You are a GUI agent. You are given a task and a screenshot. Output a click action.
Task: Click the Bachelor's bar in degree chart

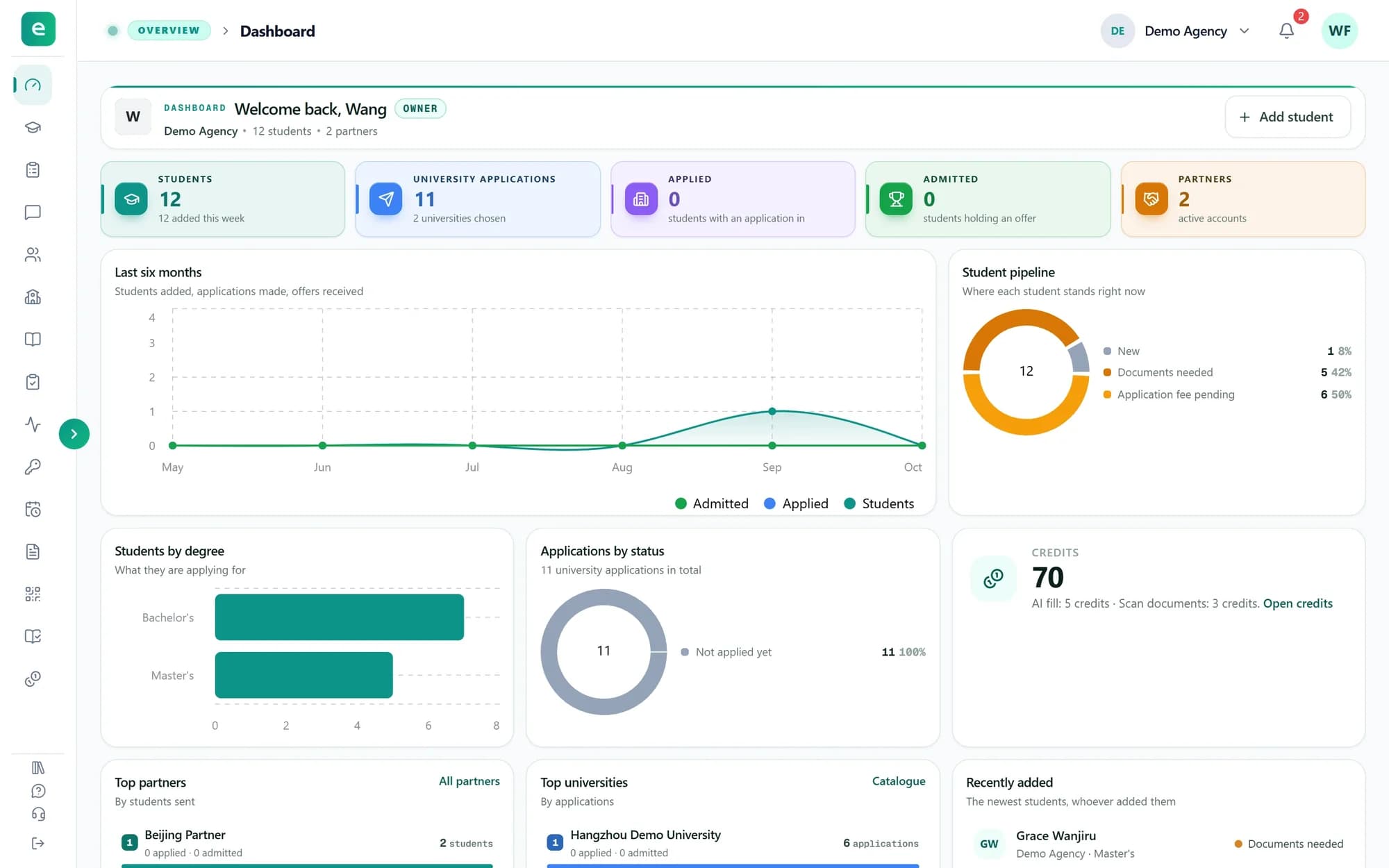(340, 617)
